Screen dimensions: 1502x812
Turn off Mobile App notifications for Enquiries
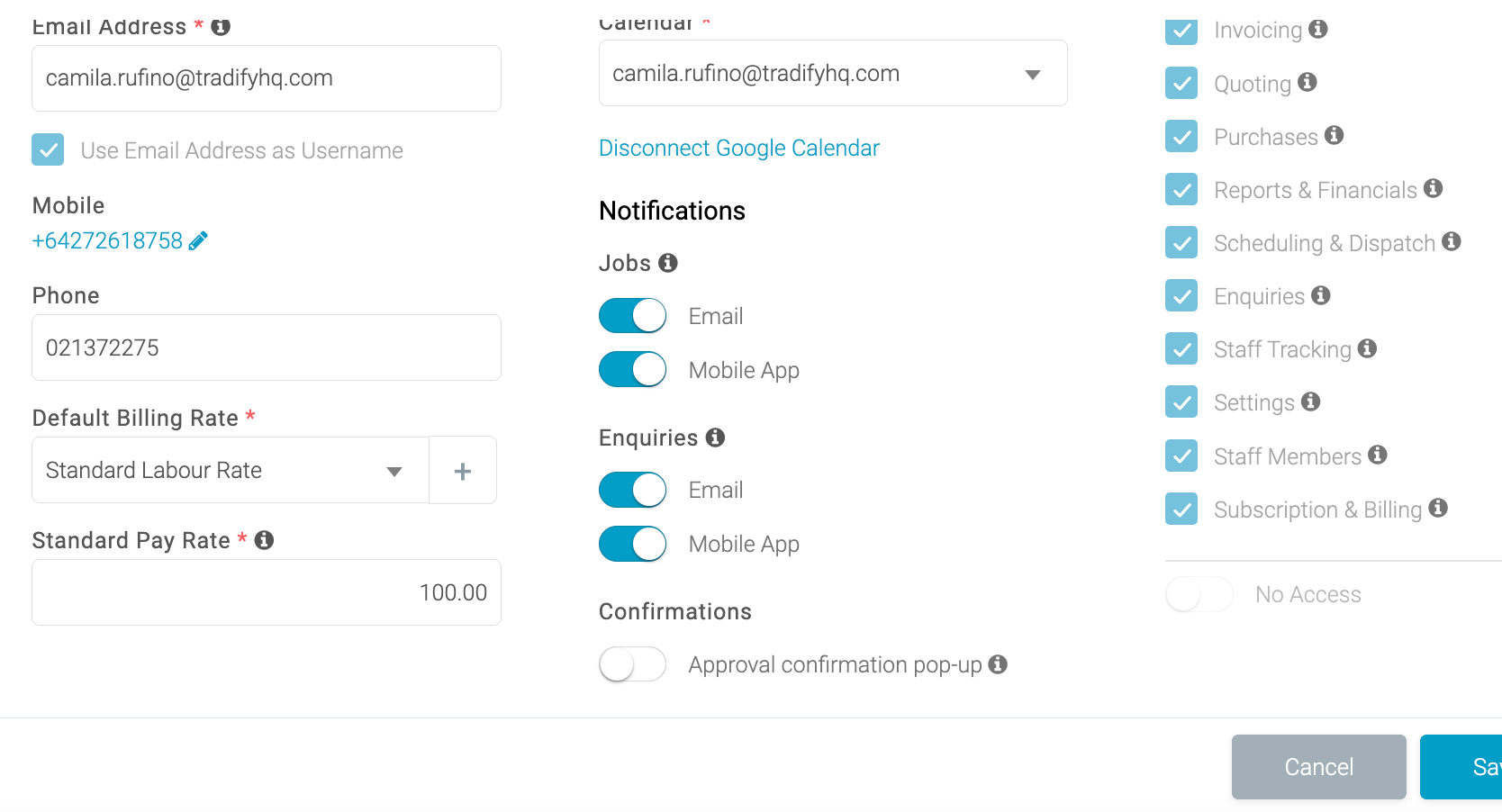pyautogui.click(x=632, y=544)
